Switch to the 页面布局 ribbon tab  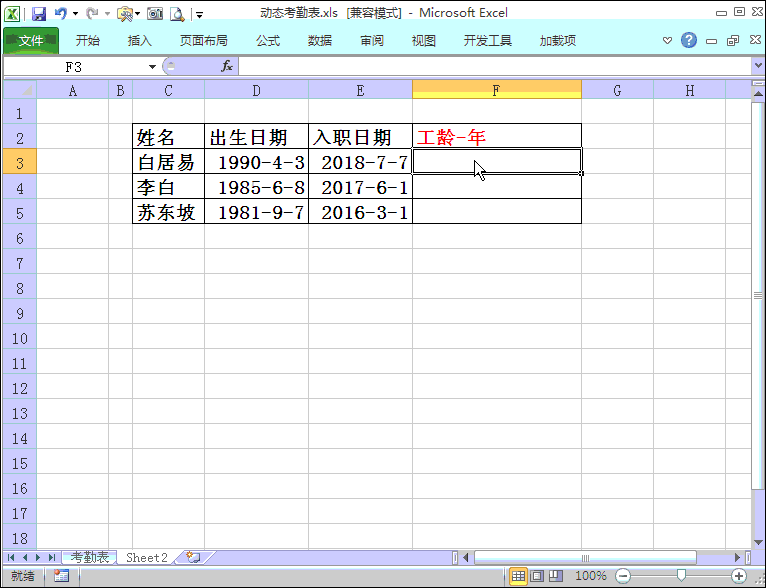[204, 41]
